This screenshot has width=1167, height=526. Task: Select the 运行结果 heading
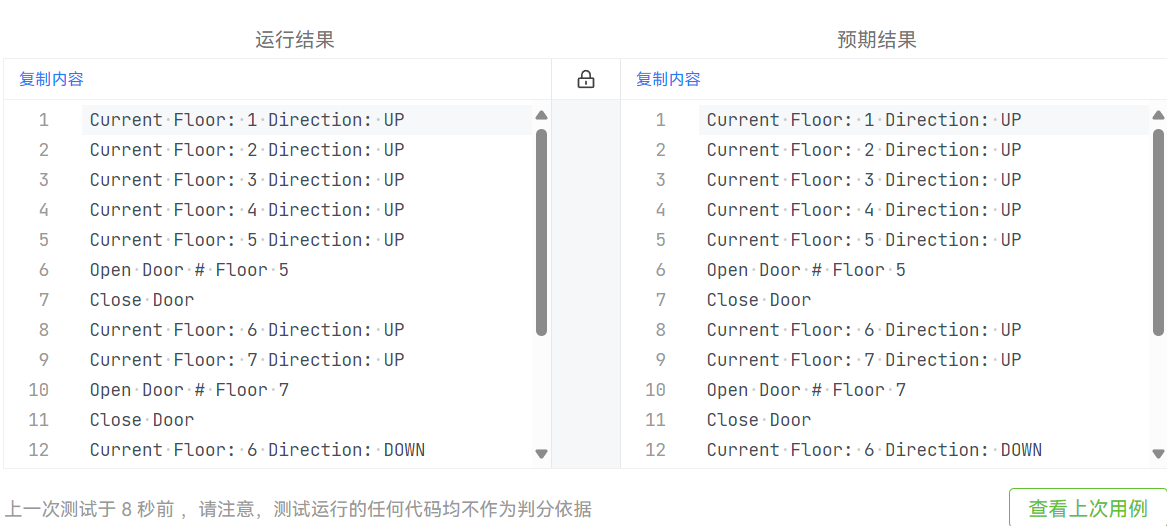tap(294, 40)
